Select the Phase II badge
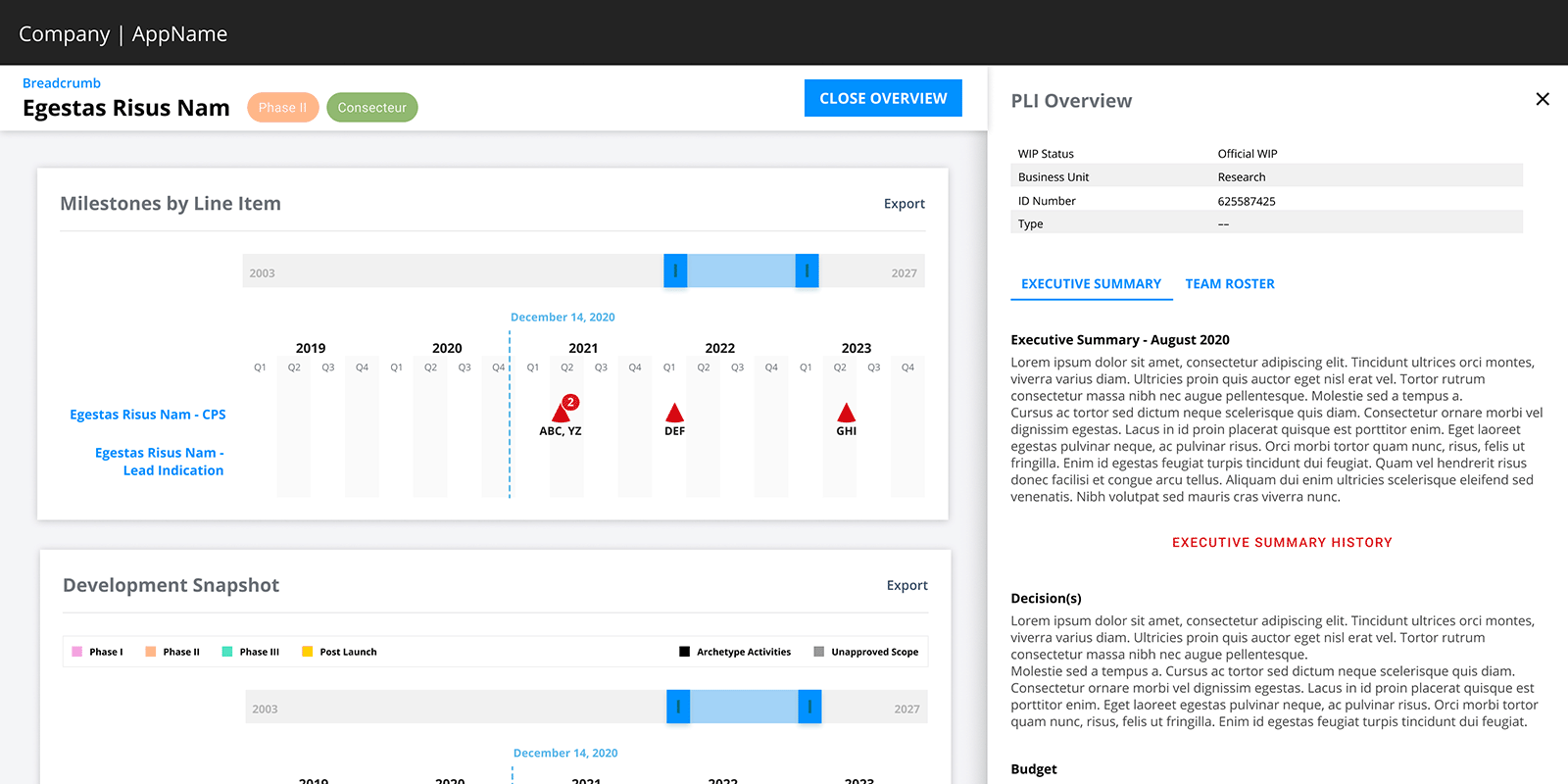 pyautogui.click(x=282, y=108)
